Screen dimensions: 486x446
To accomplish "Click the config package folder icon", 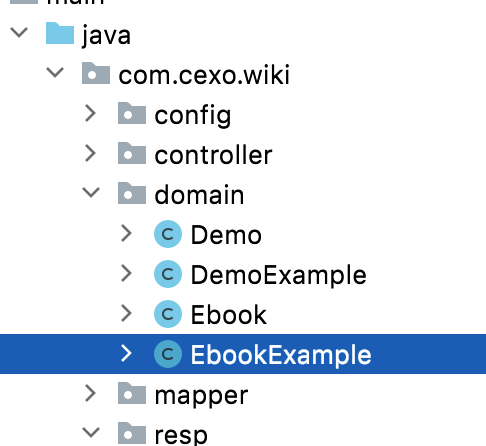I will click(x=132, y=113).
